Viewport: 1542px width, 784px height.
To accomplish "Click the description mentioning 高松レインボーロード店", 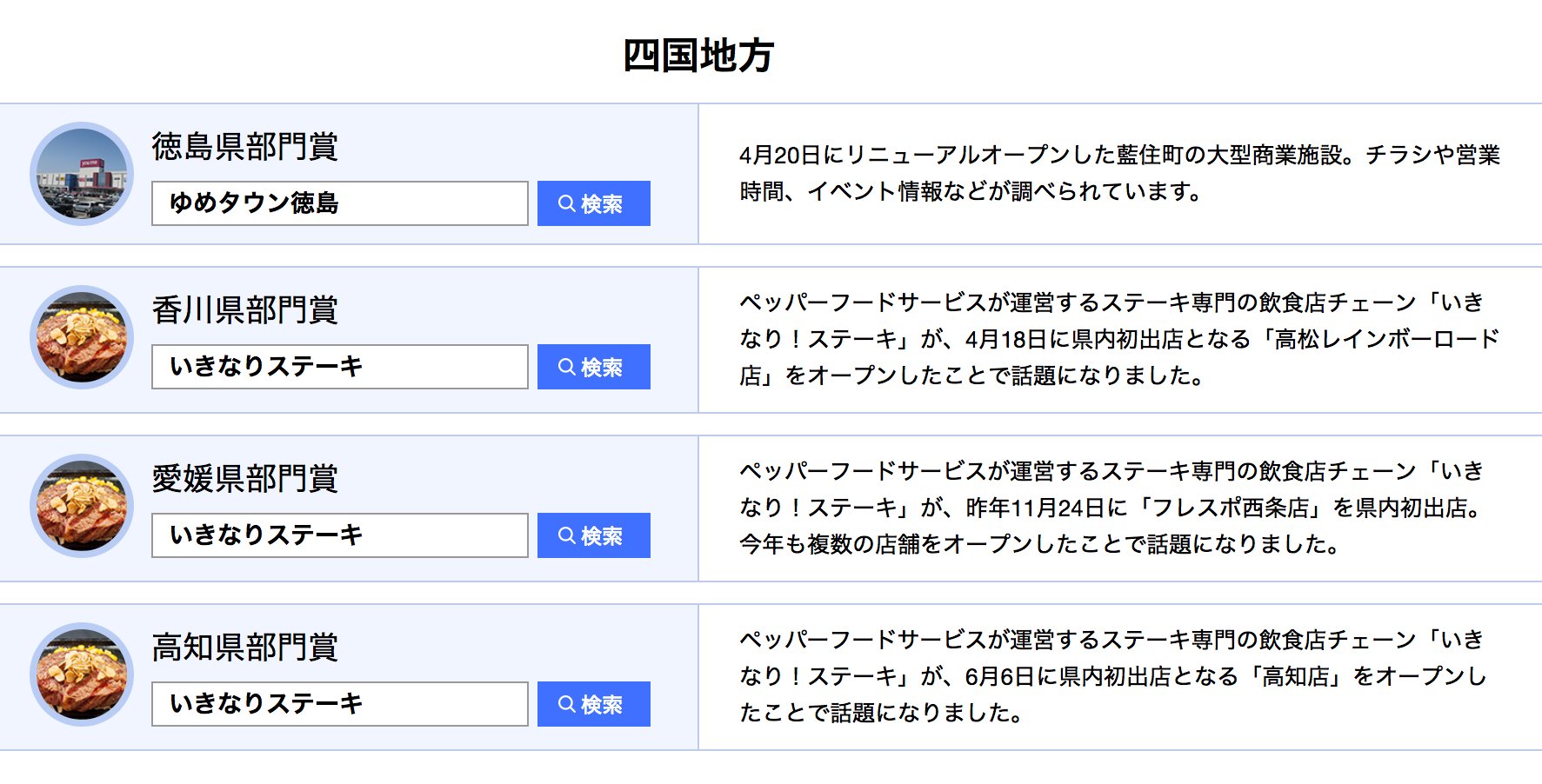I will tap(1120, 339).
